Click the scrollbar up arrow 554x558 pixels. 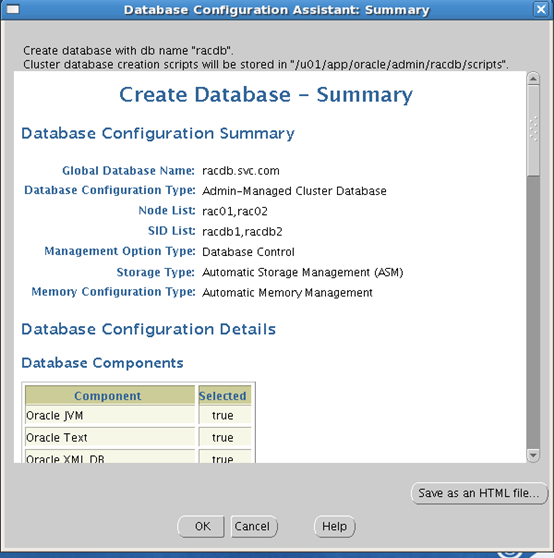click(533, 78)
